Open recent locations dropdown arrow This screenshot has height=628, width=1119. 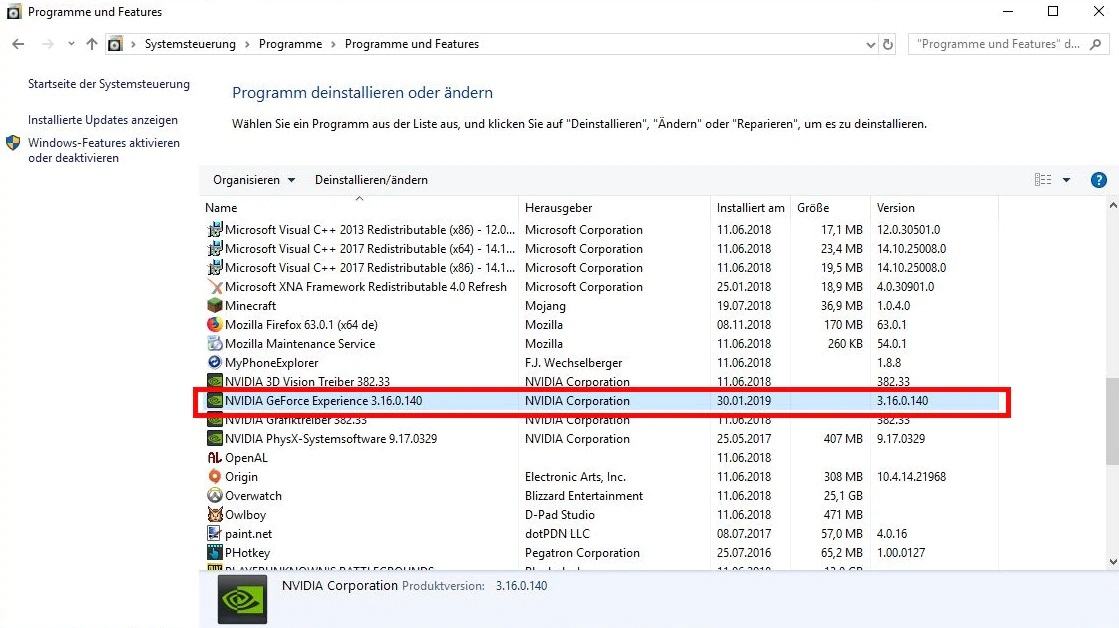(x=71, y=44)
